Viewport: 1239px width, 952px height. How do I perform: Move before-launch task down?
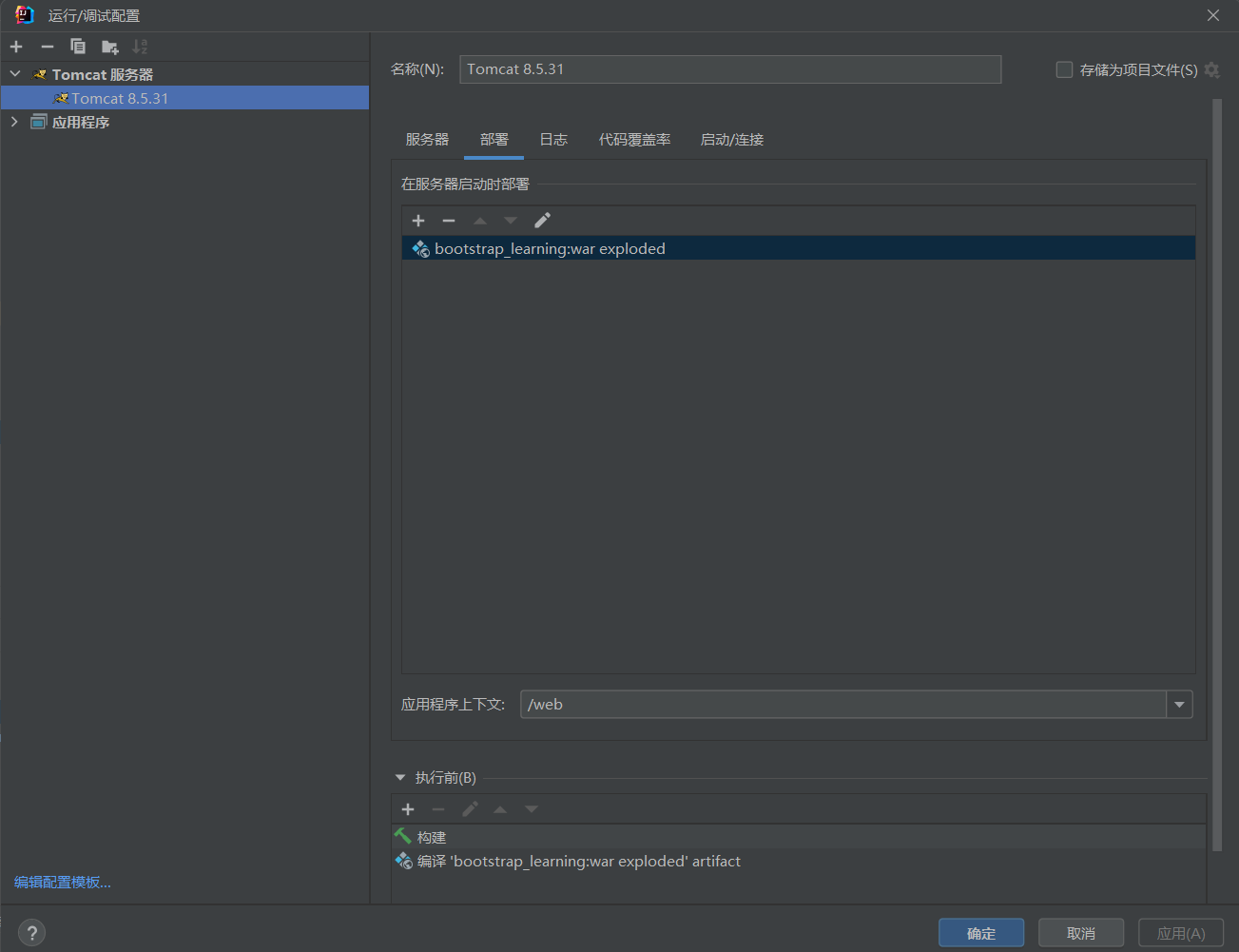[532, 809]
